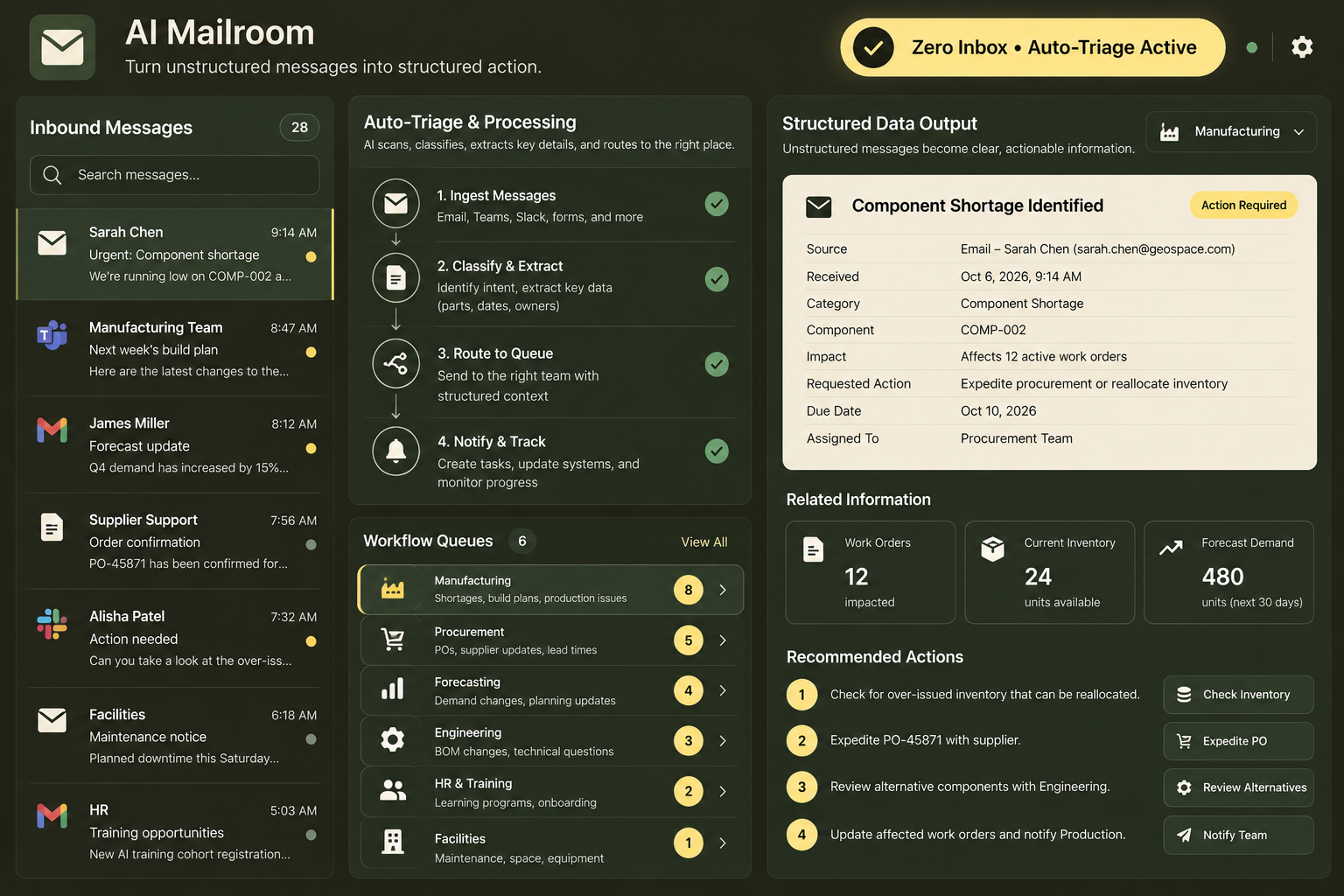Open James Miller's Forecast update message
The image size is (1344, 896).
click(x=175, y=444)
